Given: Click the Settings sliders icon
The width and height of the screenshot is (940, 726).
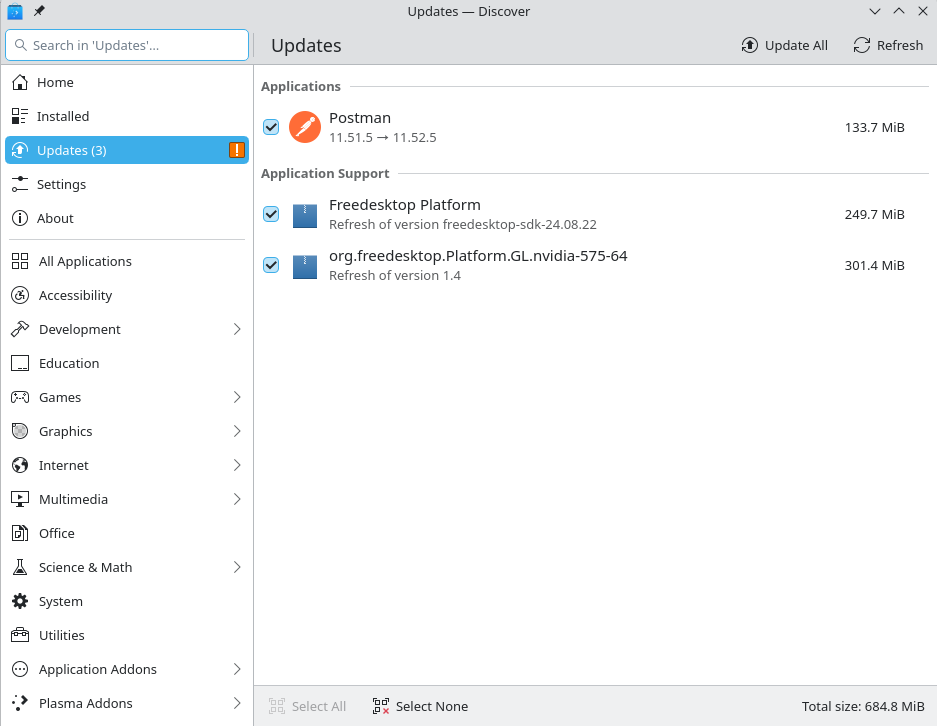Looking at the screenshot, I should (20, 184).
